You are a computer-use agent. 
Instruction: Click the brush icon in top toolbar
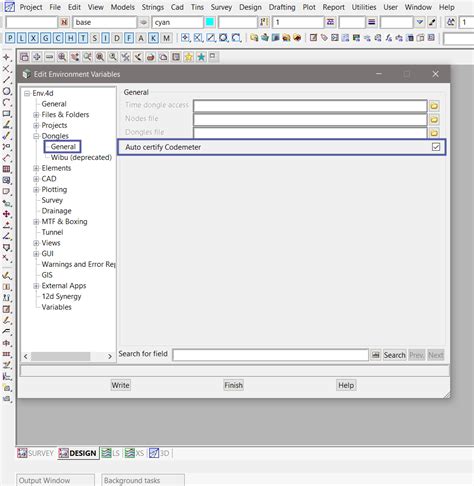pyautogui.click(x=432, y=22)
